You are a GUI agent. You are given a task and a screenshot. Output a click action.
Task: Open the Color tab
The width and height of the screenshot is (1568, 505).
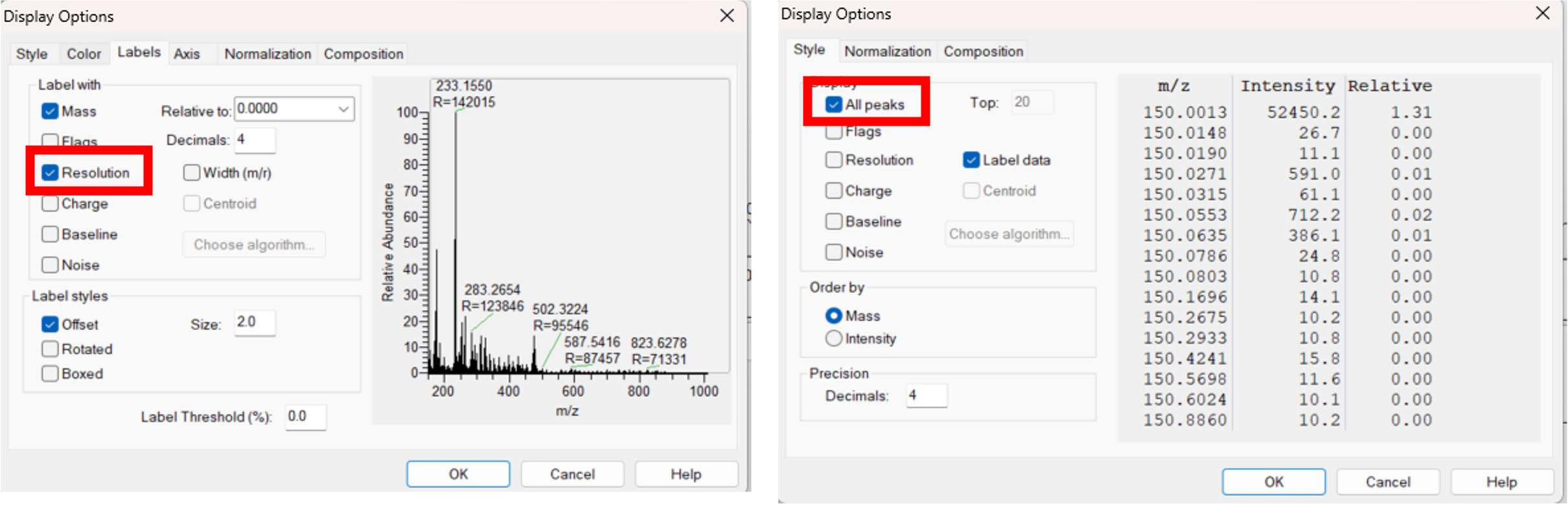pos(84,54)
